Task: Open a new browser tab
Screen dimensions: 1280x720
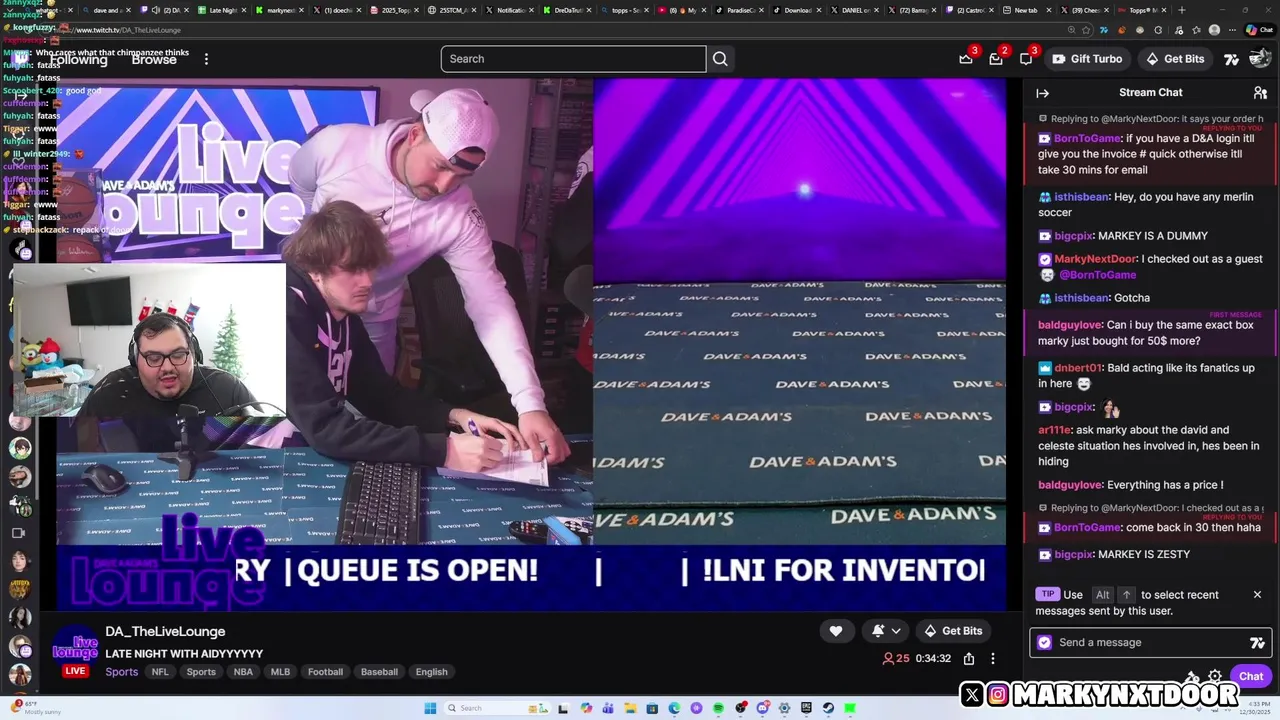Action: tap(1182, 10)
